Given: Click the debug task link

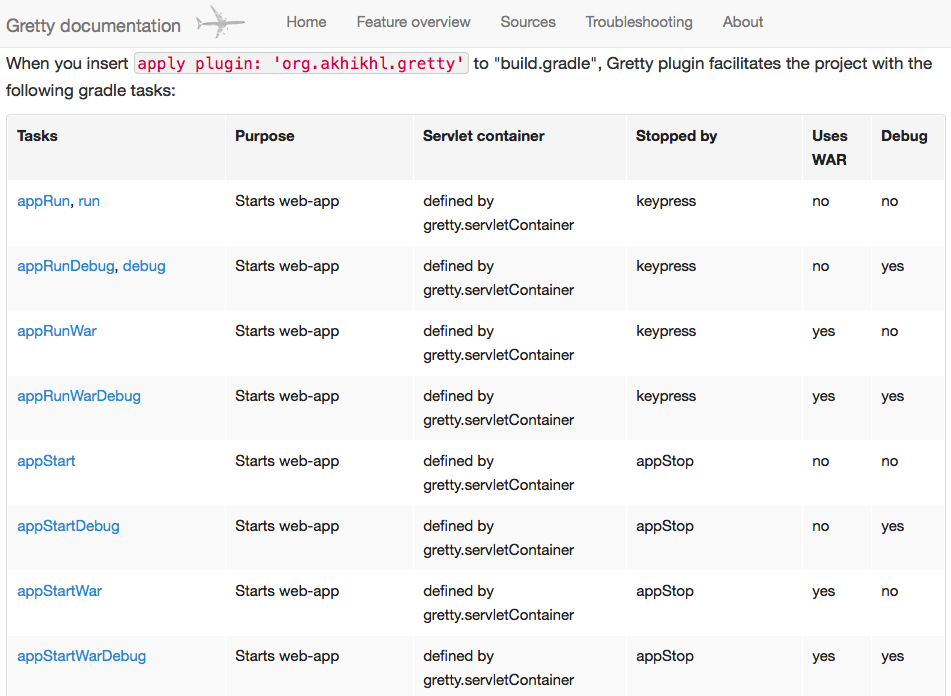Looking at the screenshot, I should (x=144, y=266).
